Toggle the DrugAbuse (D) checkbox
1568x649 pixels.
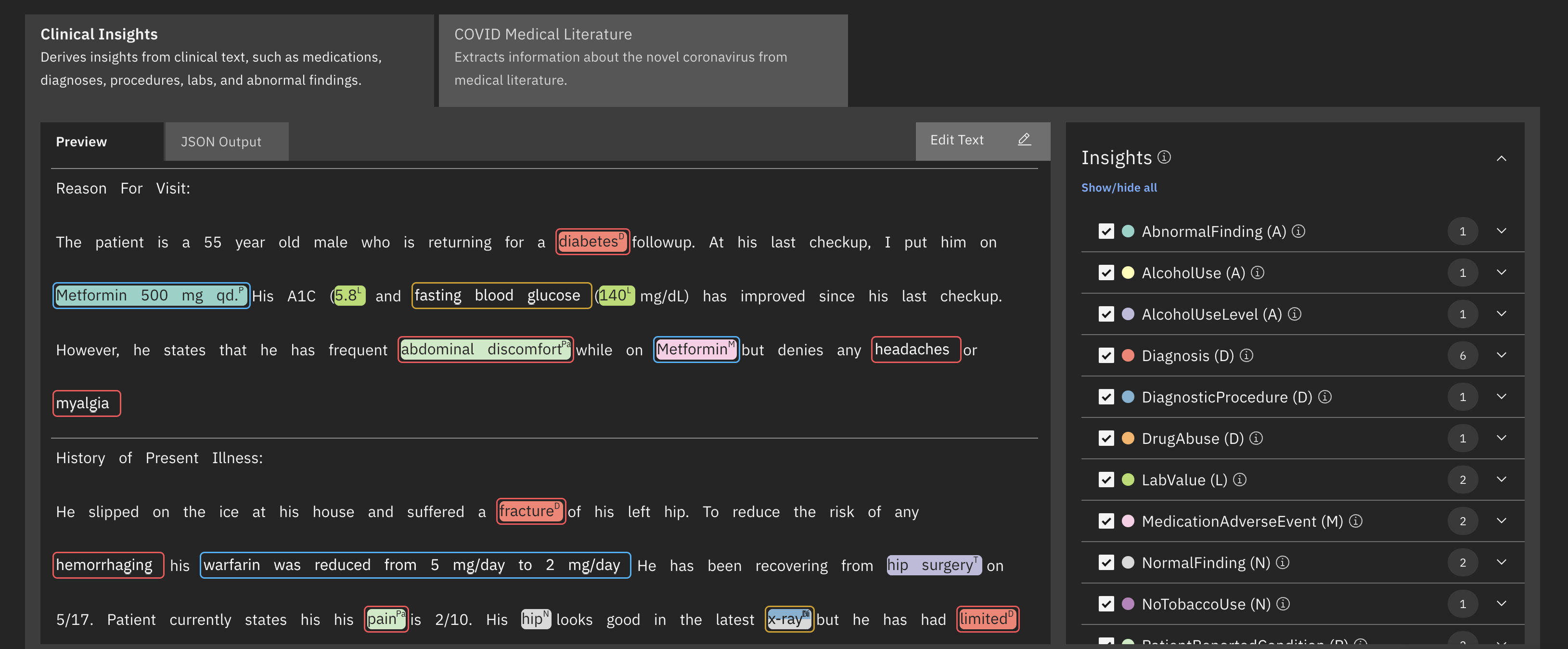coord(1106,438)
